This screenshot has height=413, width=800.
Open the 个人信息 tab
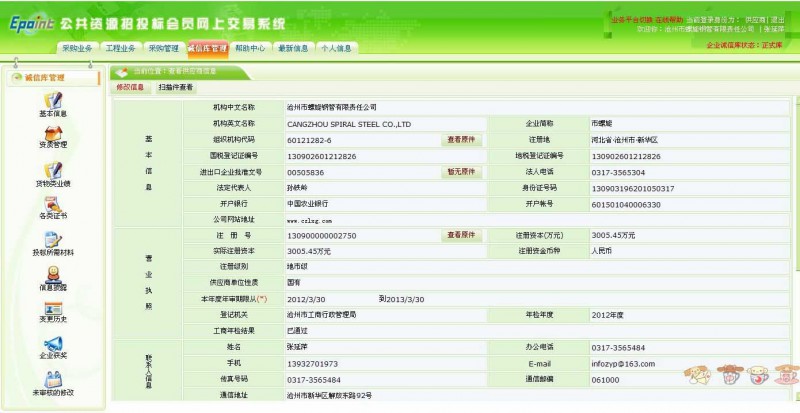click(x=337, y=48)
